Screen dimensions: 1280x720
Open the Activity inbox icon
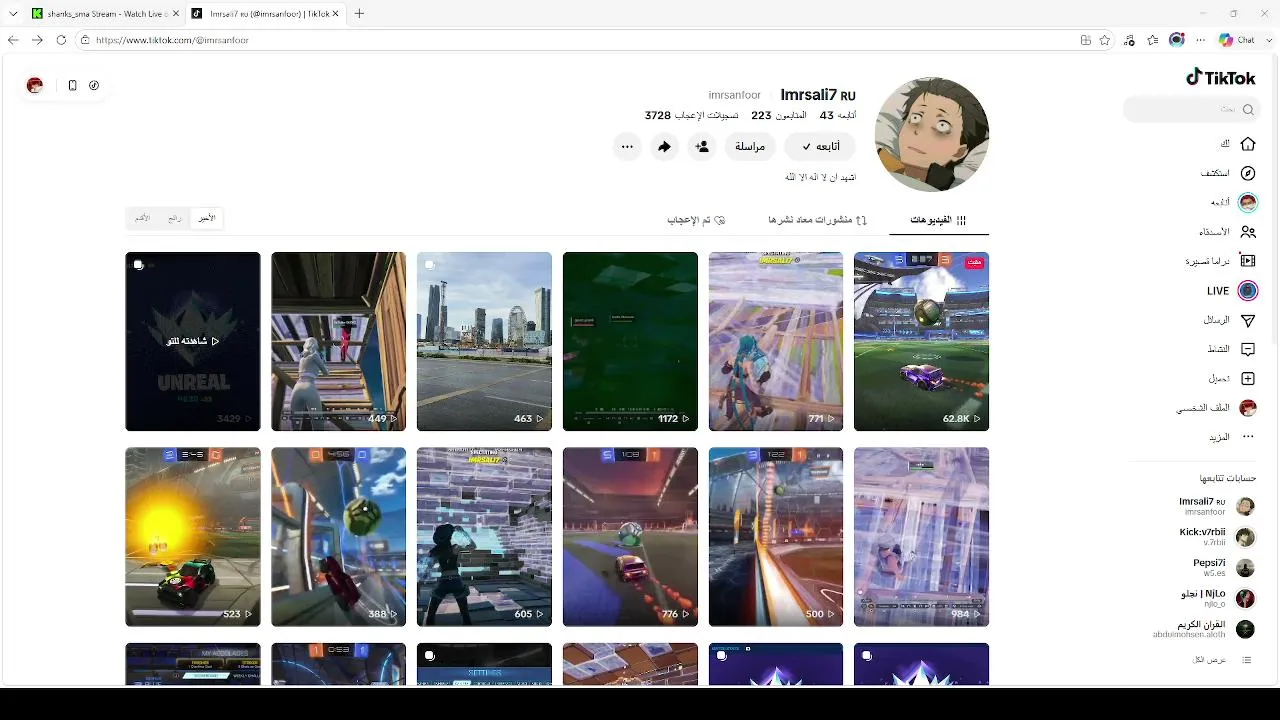(x=1247, y=349)
